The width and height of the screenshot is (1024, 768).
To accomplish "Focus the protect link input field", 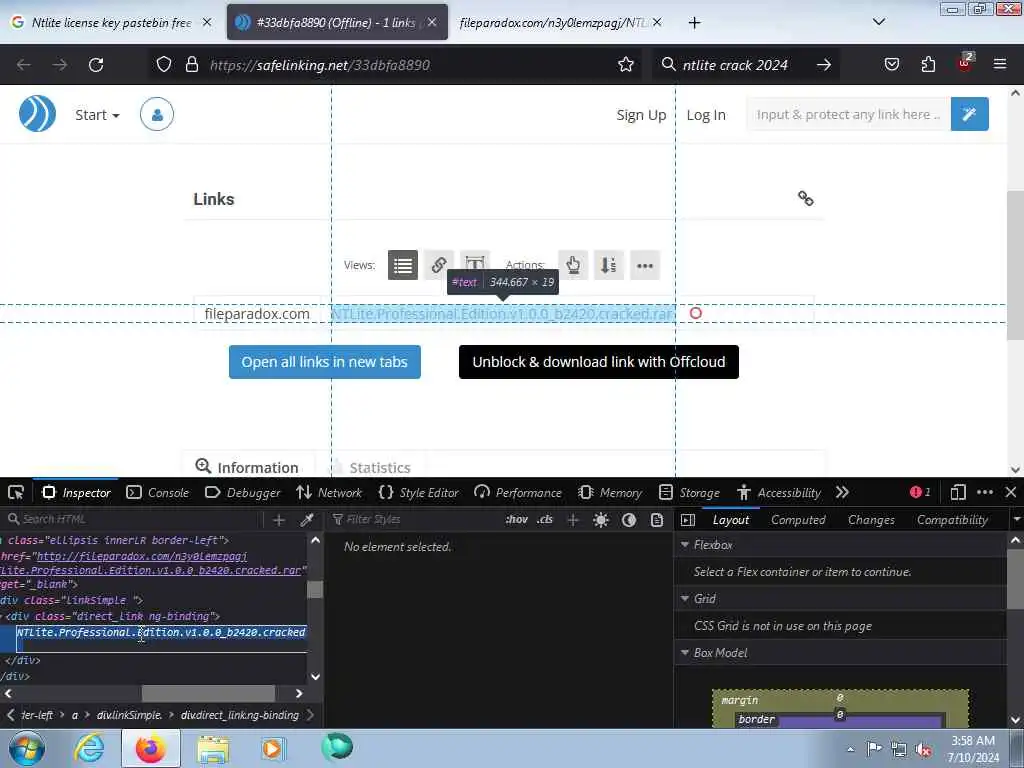I will (848, 114).
